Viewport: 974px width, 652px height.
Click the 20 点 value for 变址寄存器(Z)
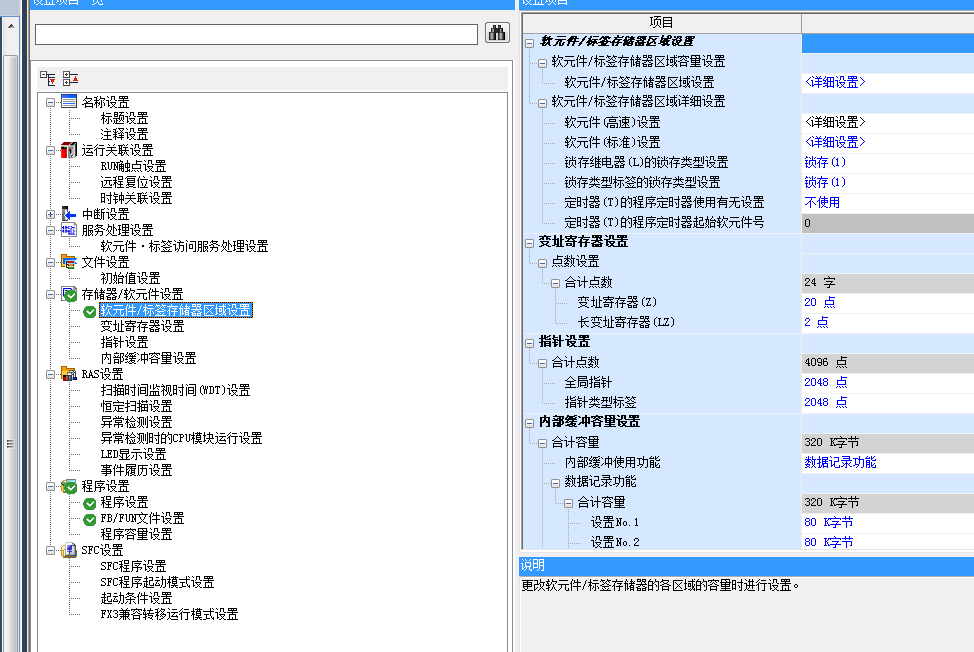click(819, 302)
